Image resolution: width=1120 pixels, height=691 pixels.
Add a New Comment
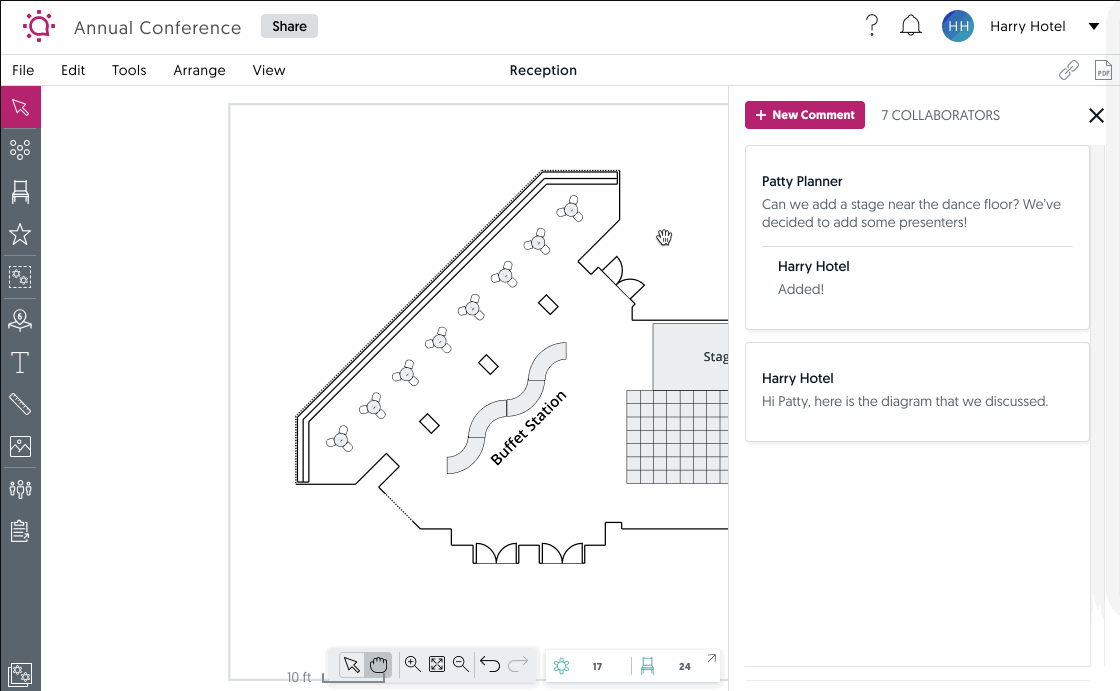(x=805, y=115)
